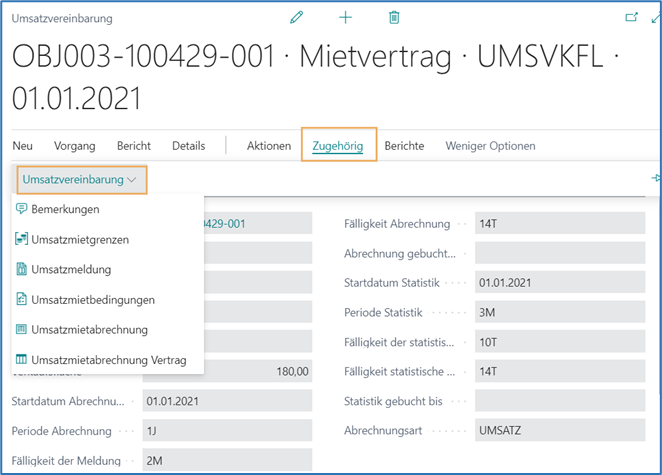Open the Details menu
The image size is (662, 475).
[189, 146]
